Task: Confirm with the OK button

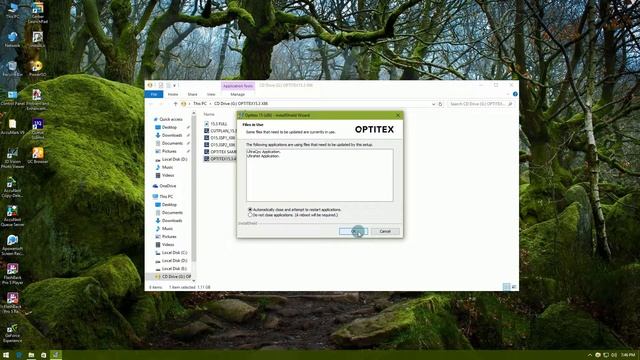Action: 353,231
